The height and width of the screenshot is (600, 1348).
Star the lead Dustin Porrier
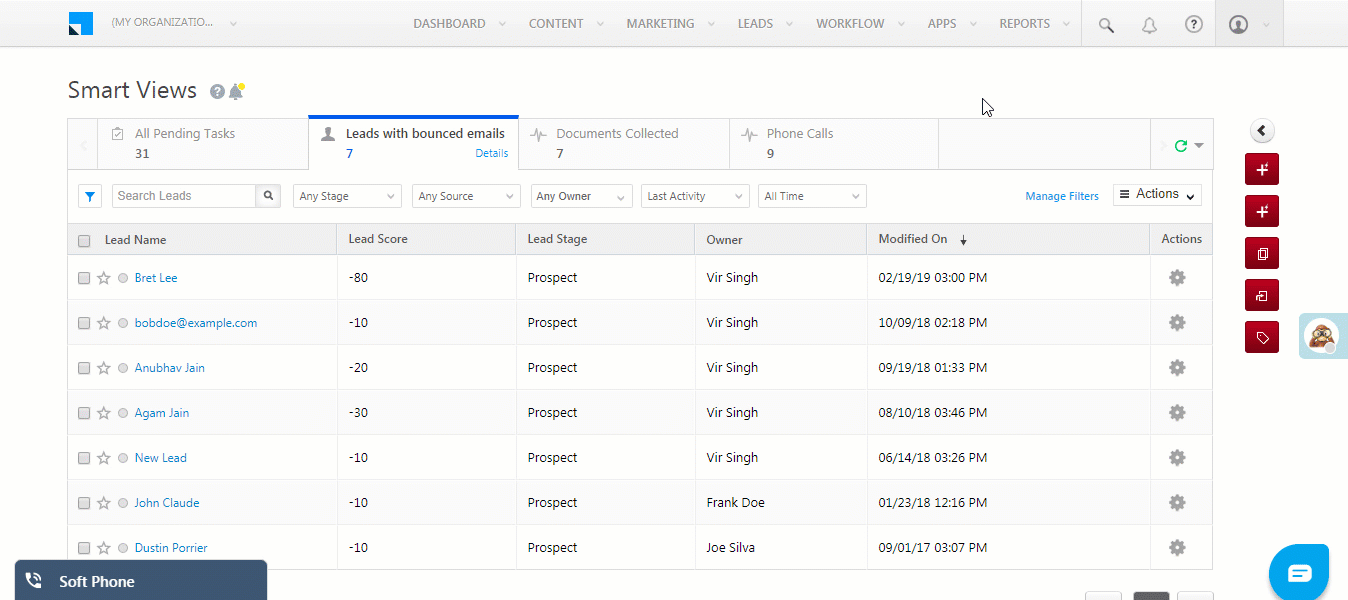coord(103,548)
